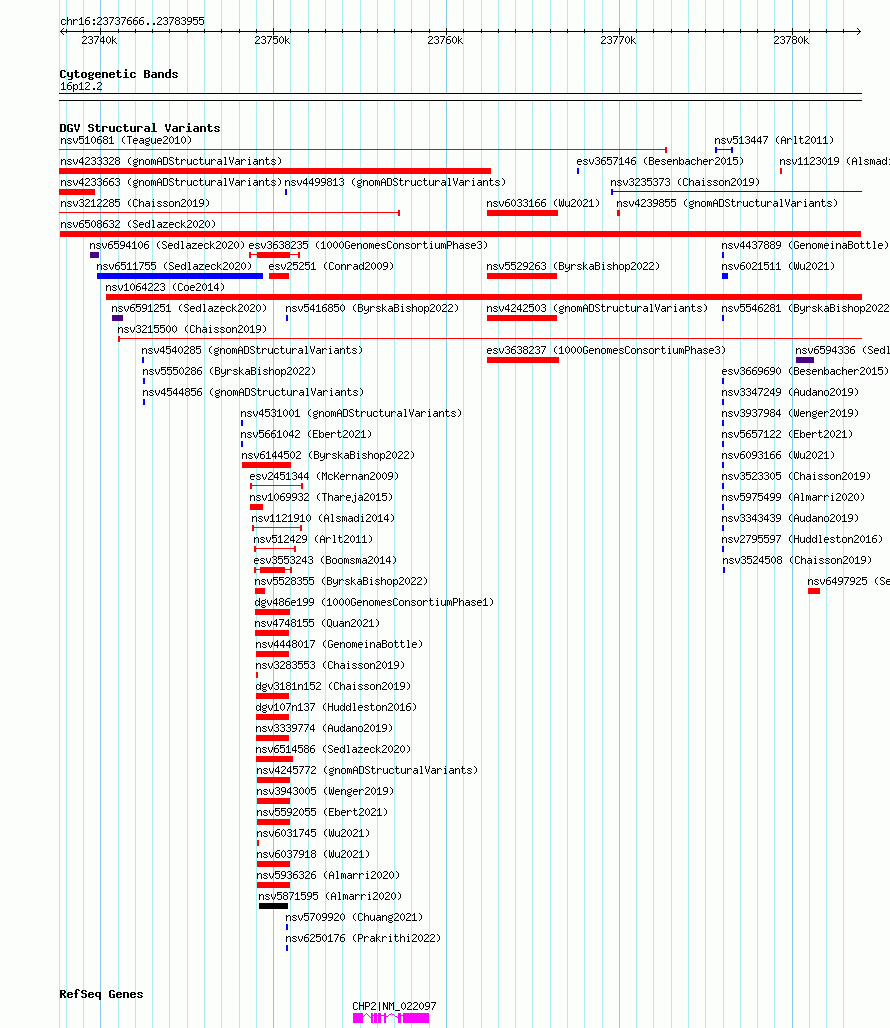Select nsv4437889 (GenomeinaBottle) label
Image resolution: width=890 pixels, height=1028 pixels.
point(805,245)
